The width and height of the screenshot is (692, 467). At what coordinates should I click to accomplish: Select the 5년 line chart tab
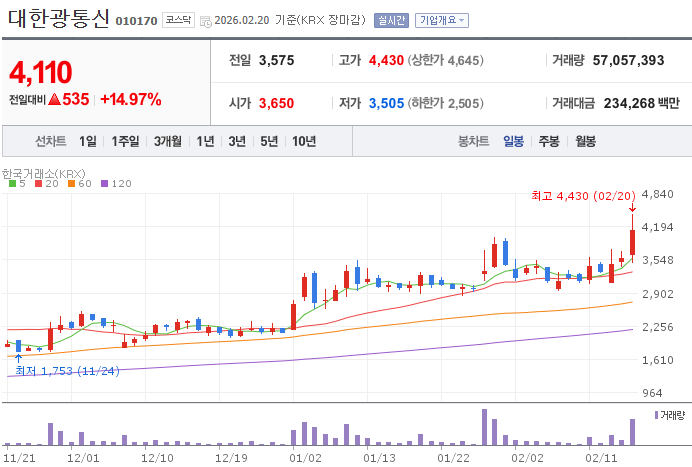(269, 141)
